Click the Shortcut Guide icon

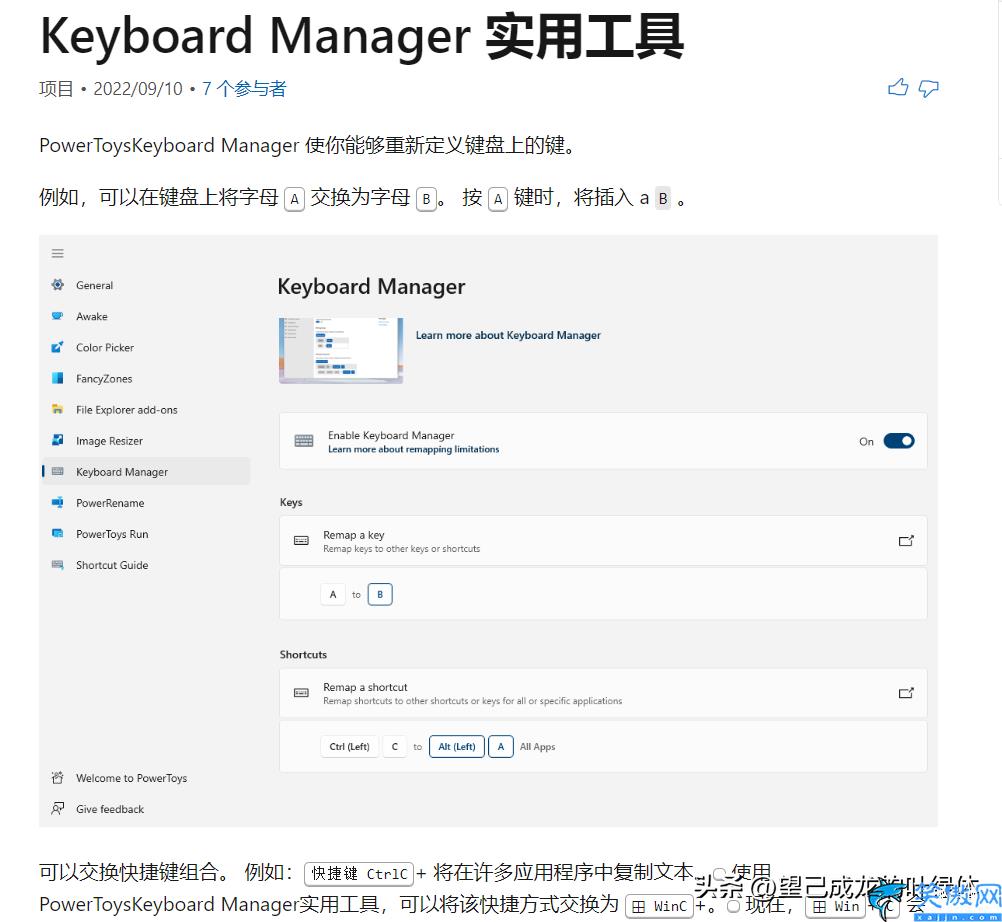tap(58, 565)
